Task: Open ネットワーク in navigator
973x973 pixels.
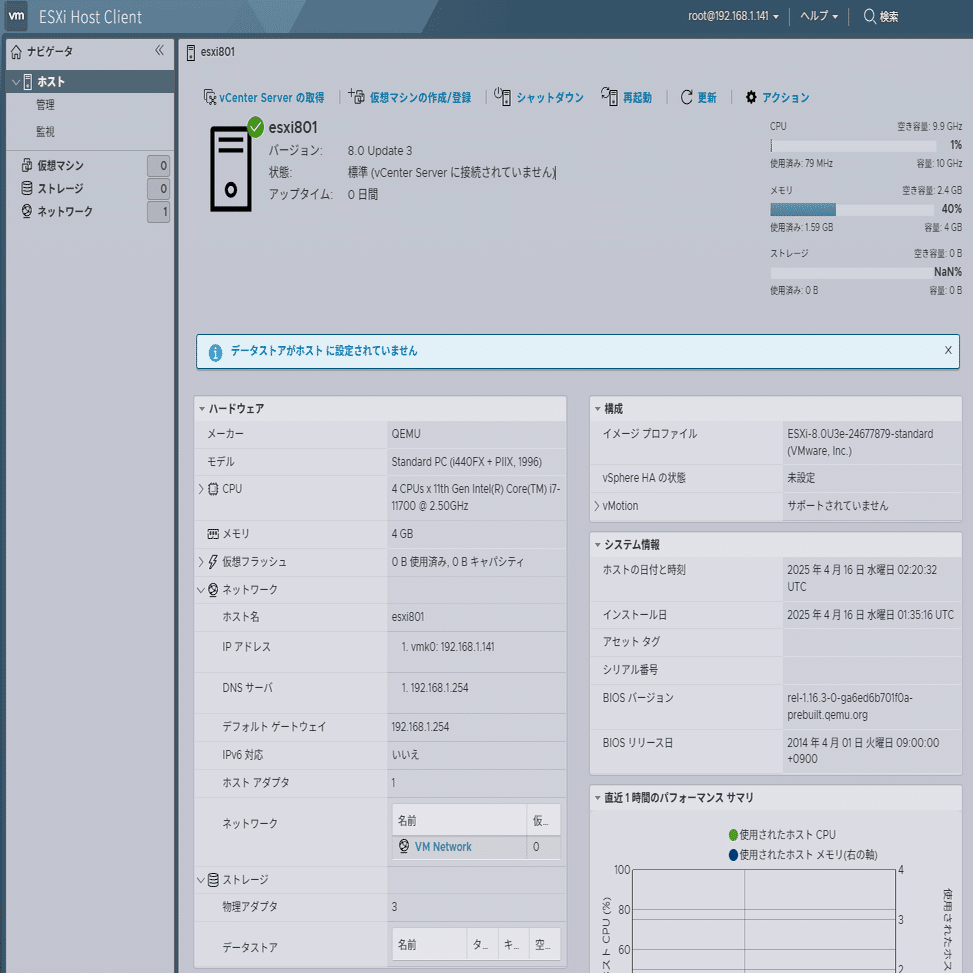Action: pos(65,212)
